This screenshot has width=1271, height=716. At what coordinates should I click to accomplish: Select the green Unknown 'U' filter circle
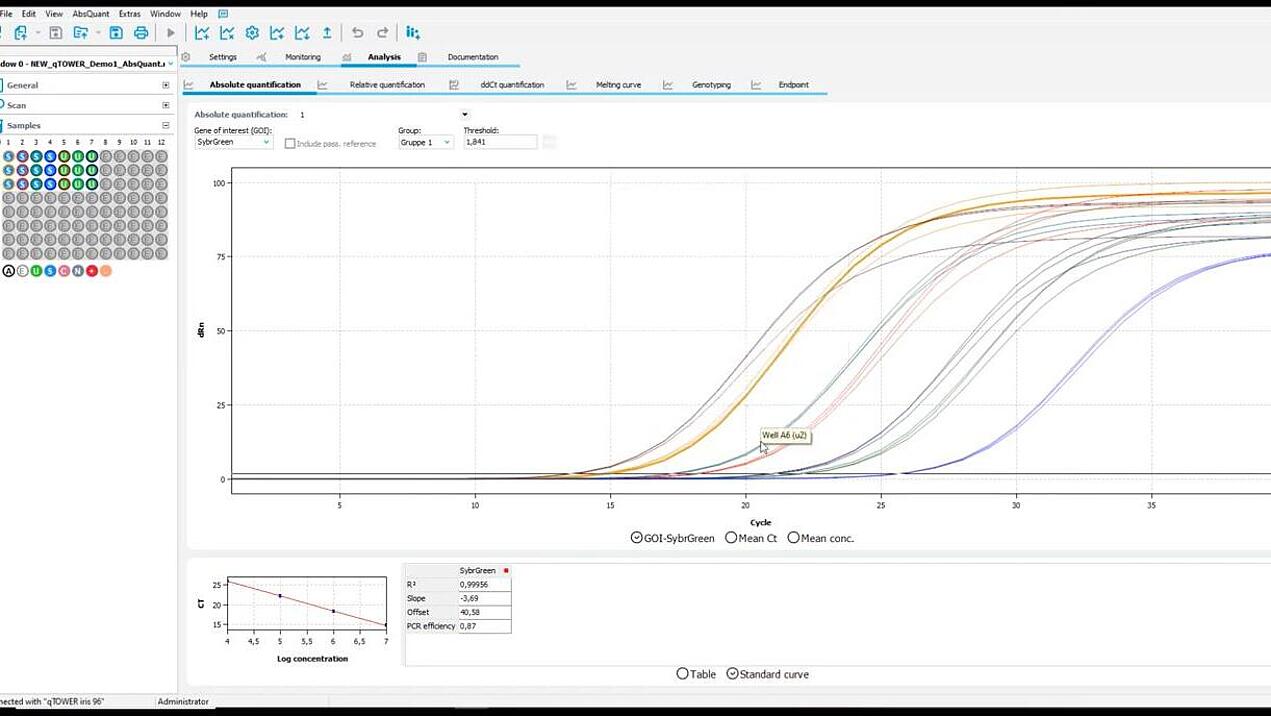pyautogui.click(x=36, y=271)
